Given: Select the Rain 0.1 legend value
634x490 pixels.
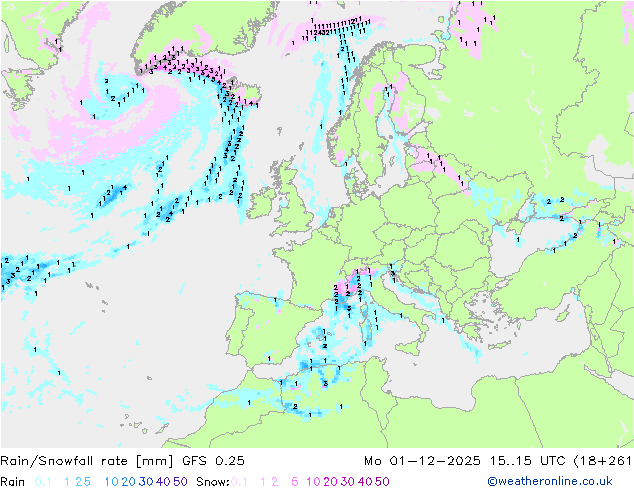Looking at the screenshot, I should pos(43,482).
